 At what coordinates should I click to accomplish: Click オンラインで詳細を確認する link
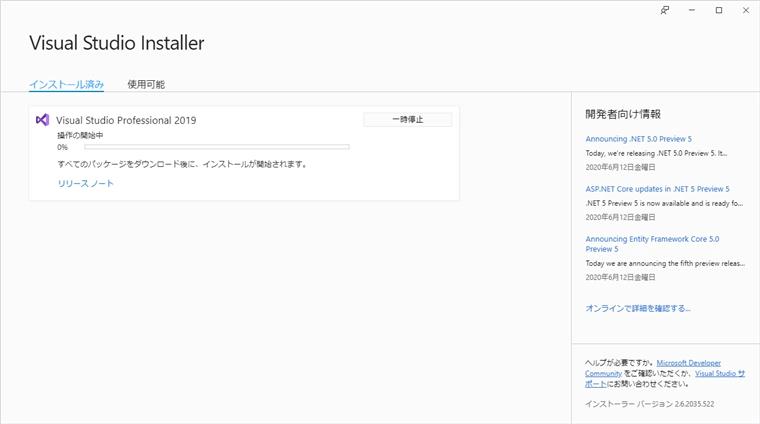coord(638,308)
